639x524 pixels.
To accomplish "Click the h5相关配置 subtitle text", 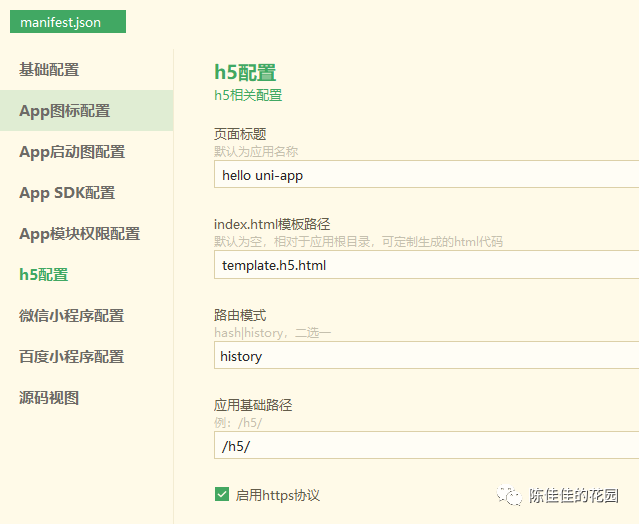I will click(x=248, y=95).
